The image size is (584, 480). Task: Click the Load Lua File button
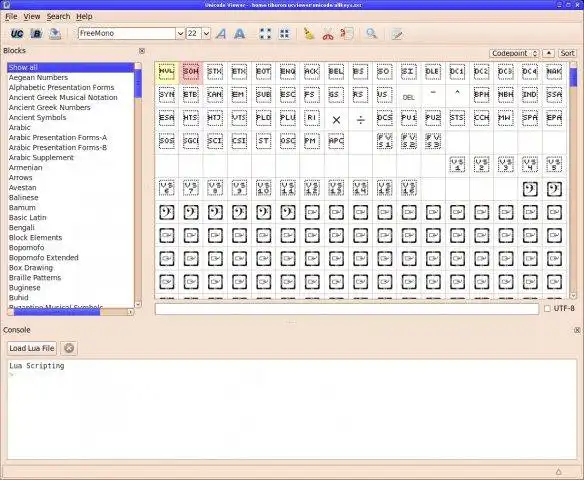click(32, 348)
